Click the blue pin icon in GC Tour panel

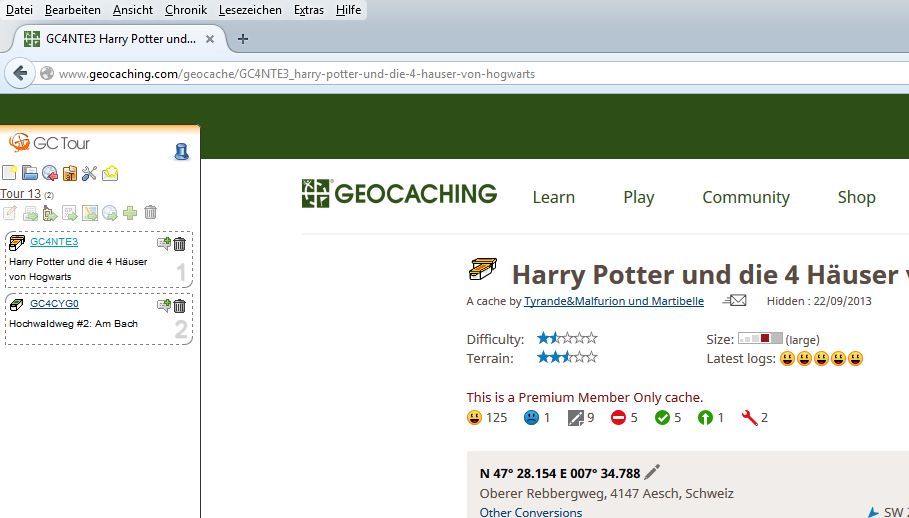[x=181, y=151]
